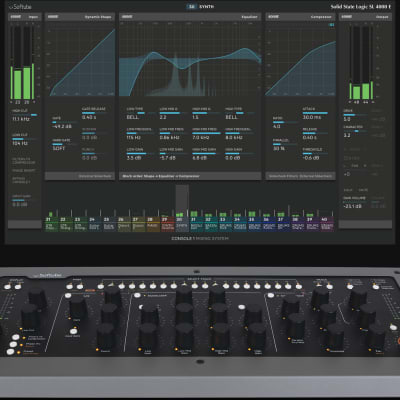The image size is (400, 400).
Task: Select track 29 in the track strip
Action: pyautogui.click(x=168, y=223)
